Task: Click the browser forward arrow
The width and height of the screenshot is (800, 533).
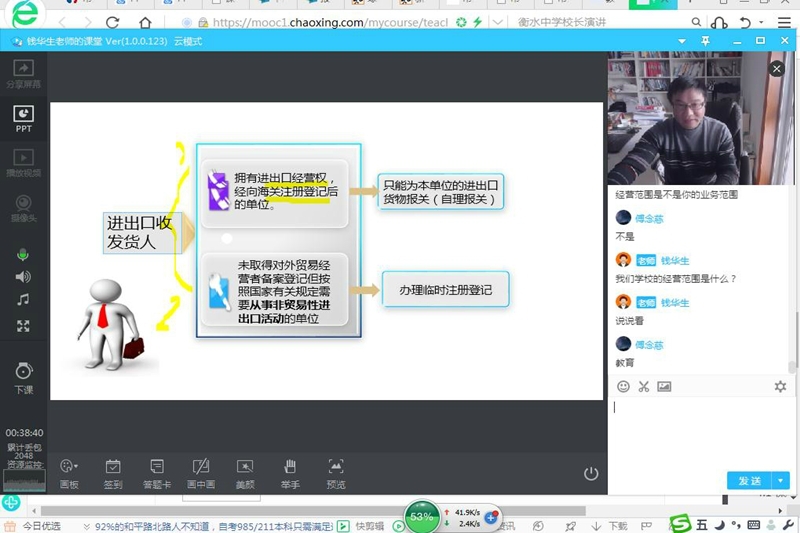Action: click(88, 22)
